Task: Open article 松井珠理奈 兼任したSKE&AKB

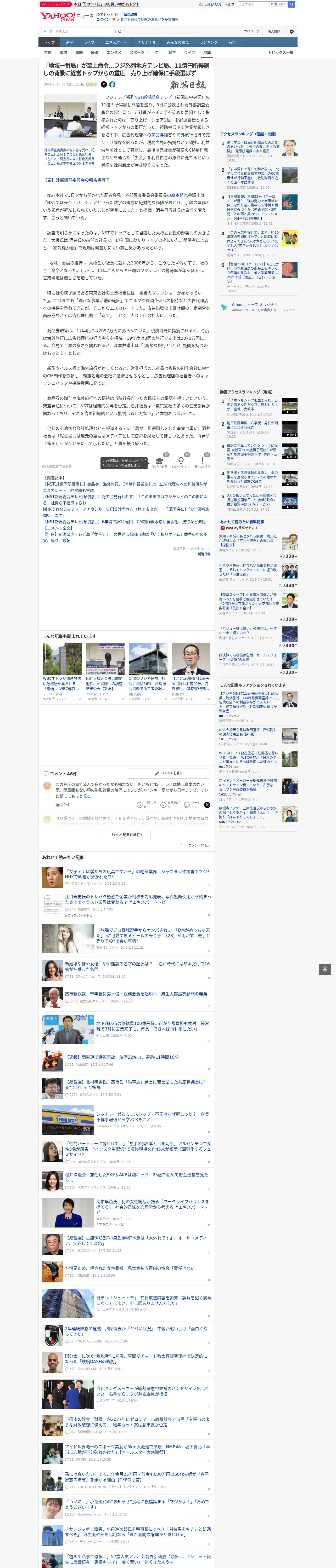Action: click(x=137, y=1177)
